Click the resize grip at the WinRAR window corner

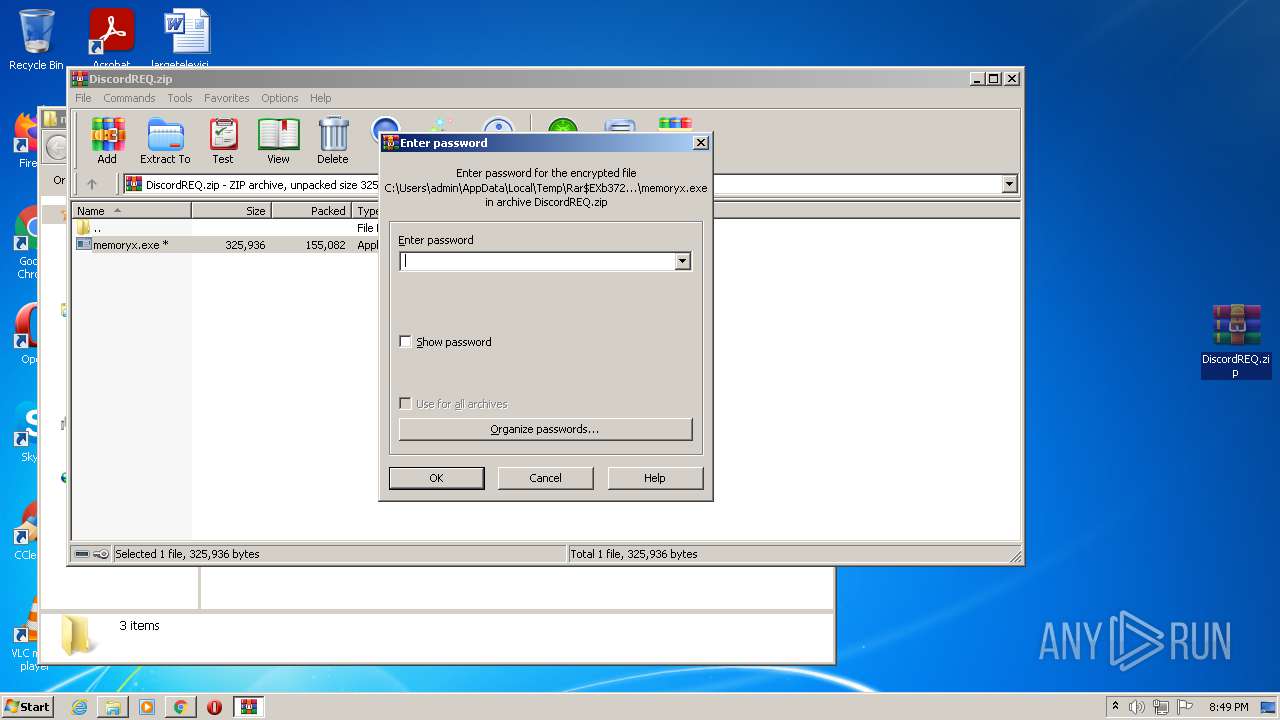1015,556
